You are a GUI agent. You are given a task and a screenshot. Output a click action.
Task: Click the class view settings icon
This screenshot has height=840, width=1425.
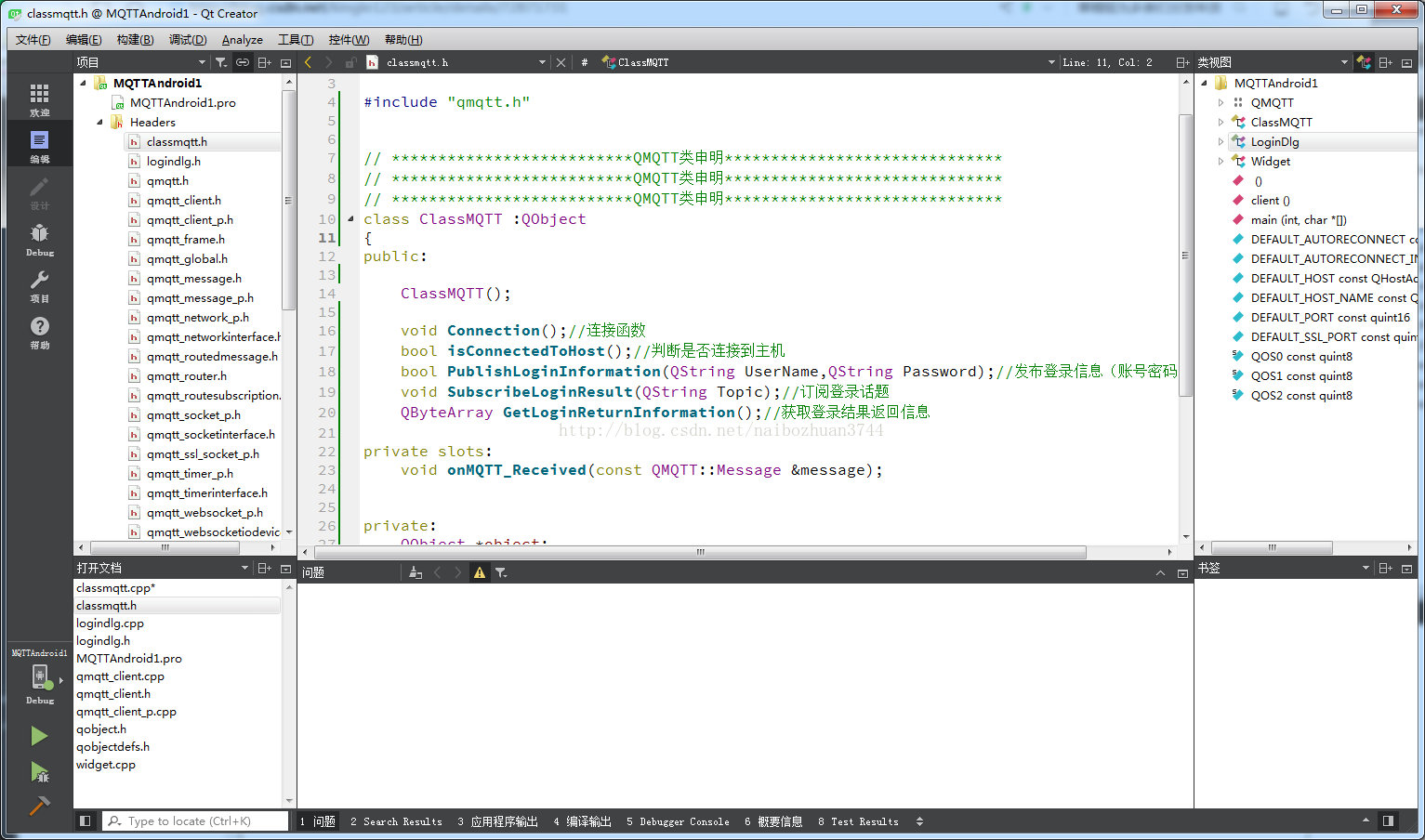[x=1364, y=62]
